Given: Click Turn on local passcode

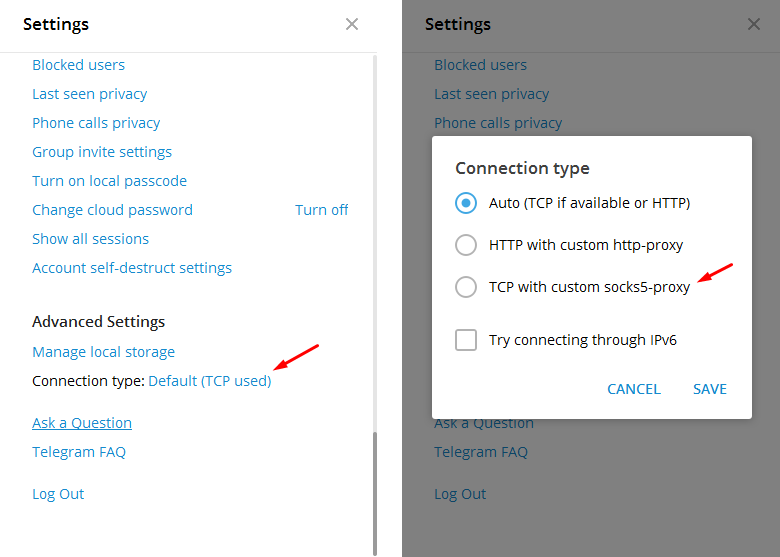Looking at the screenshot, I should pos(109,181).
